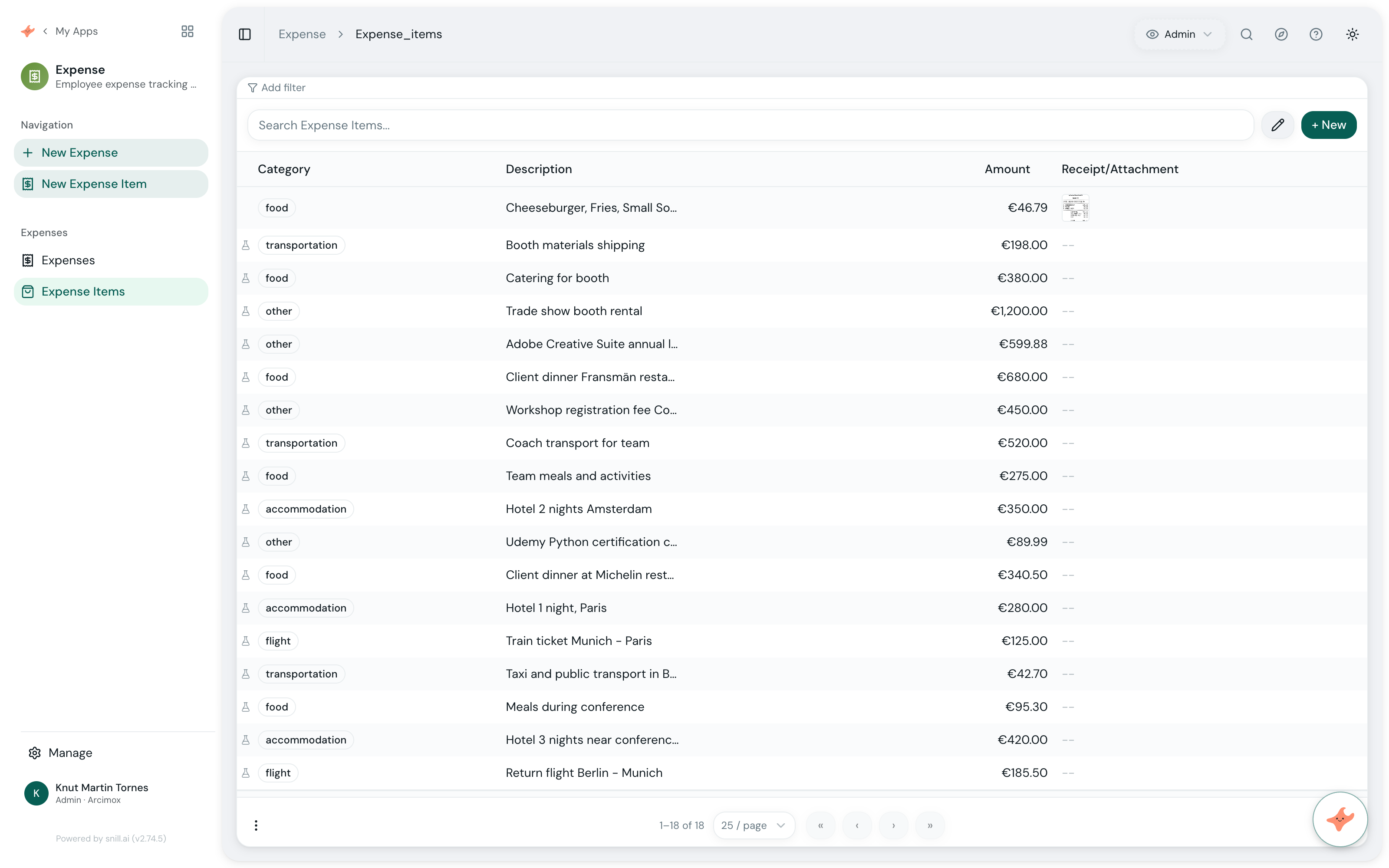Image resolution: width=1389 pixels, height=868 pixels.
Task: Open the compass explore icon
Action: 1281,34
